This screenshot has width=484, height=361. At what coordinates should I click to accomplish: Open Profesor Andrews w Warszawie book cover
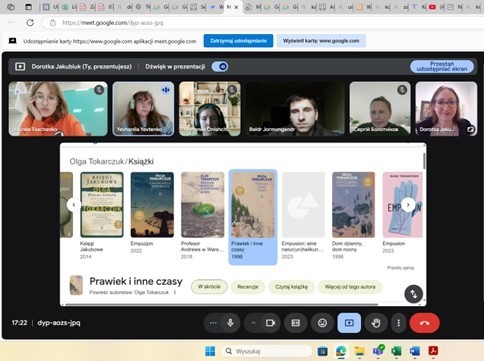203,205
